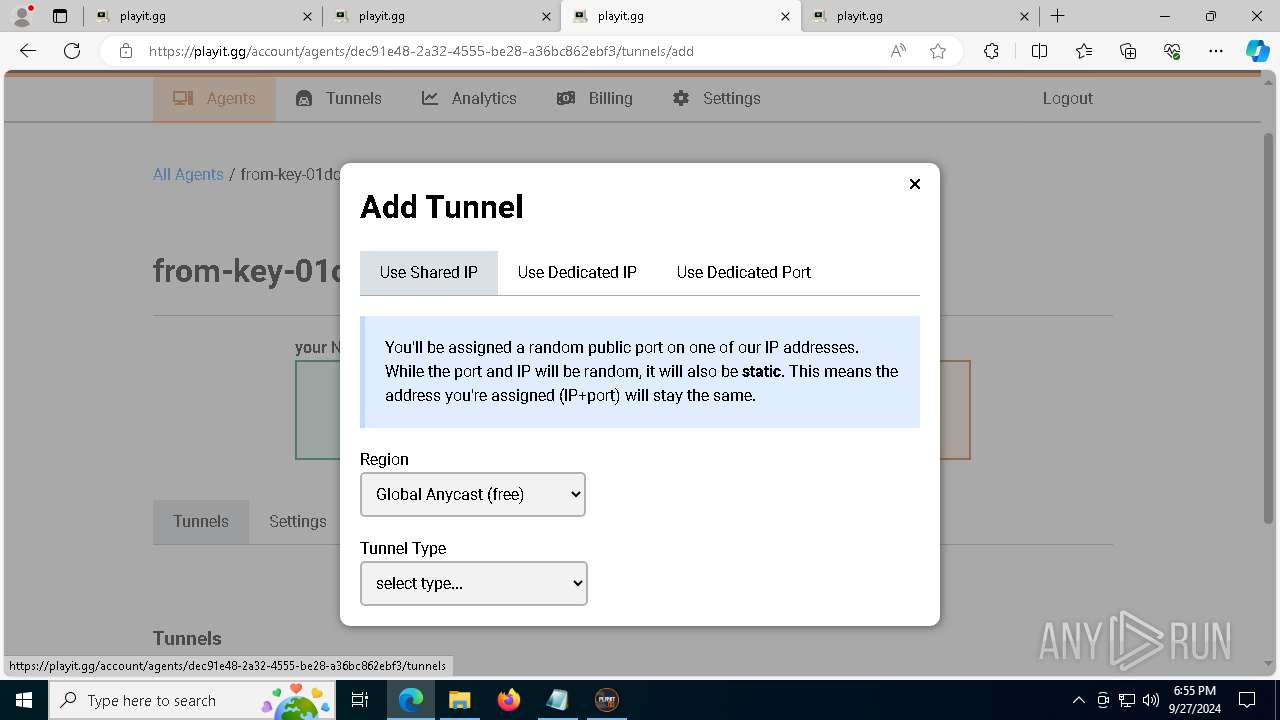
Task: Switch to the fourth playit.gg tab
Action: 920,16
